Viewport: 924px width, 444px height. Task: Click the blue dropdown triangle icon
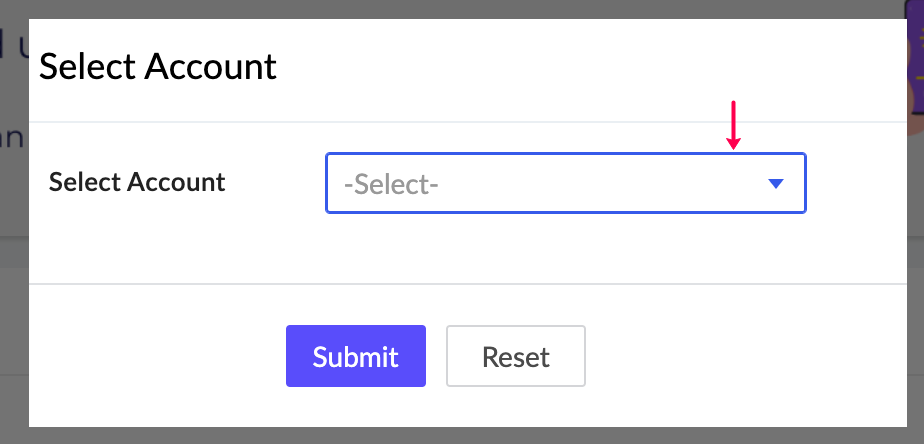(776, 184)
